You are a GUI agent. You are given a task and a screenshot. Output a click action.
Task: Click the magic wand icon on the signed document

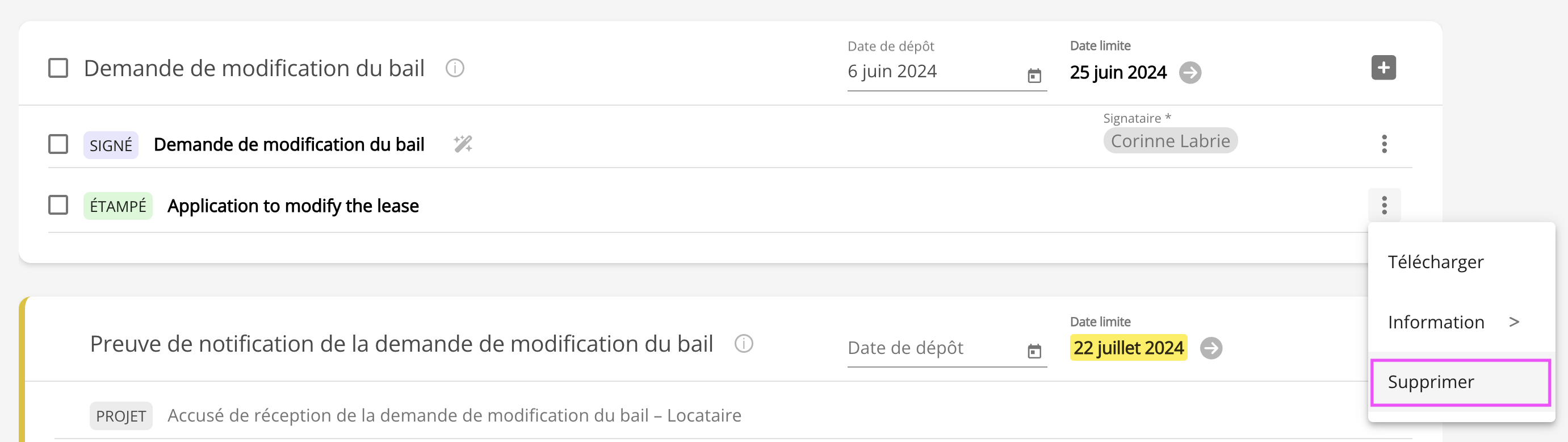tap(463, 144)
